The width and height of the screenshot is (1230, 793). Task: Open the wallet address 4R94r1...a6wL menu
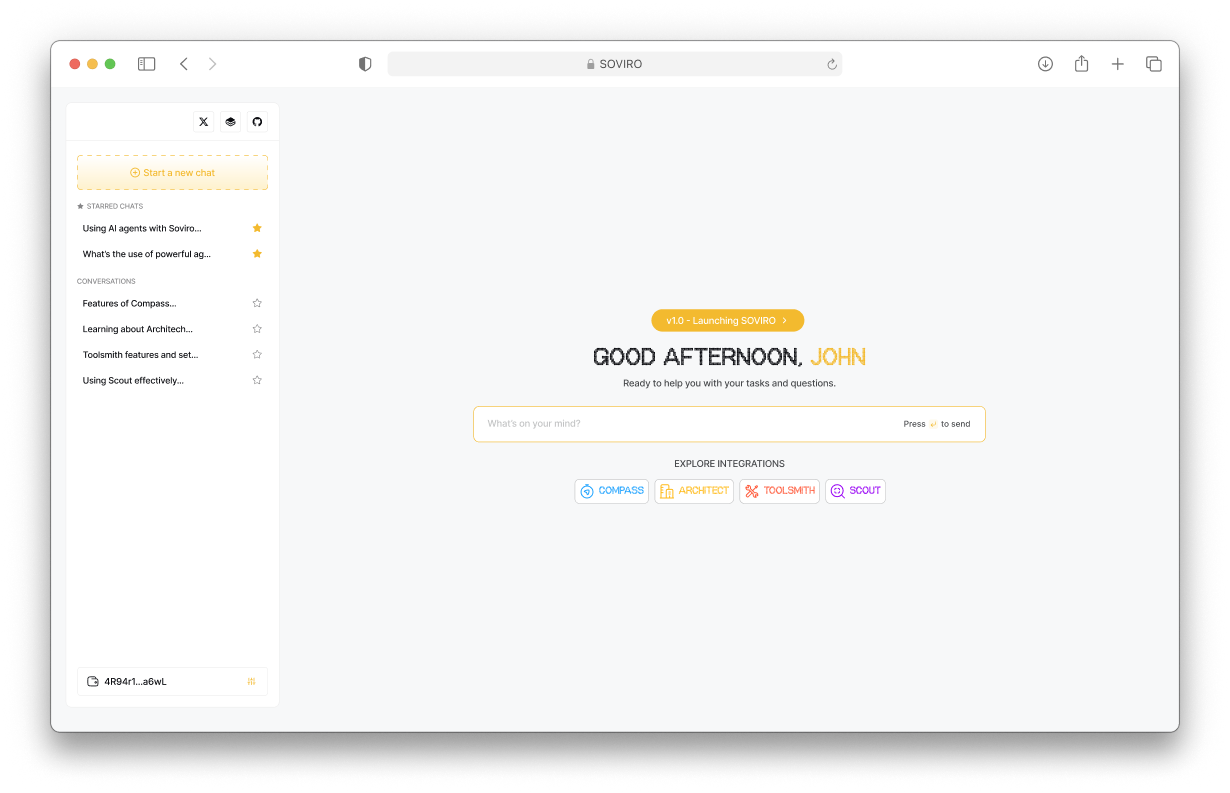tap(172, 681)
